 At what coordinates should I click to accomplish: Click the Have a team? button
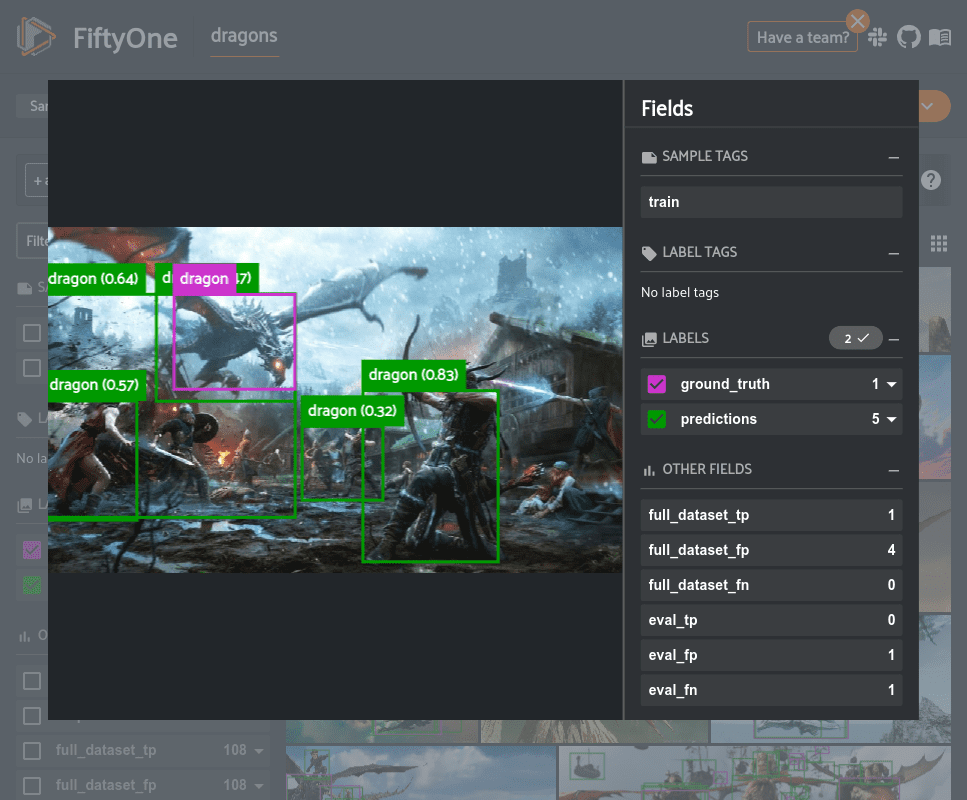tap(802, 38)
